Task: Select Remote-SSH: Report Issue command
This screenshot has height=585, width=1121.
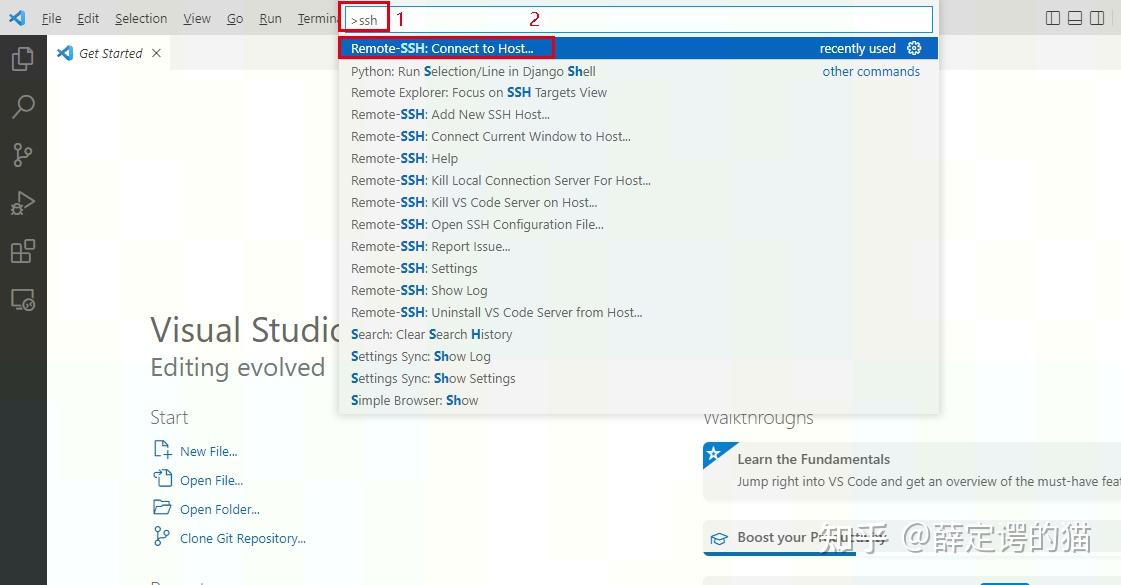Action: [638, 247]
